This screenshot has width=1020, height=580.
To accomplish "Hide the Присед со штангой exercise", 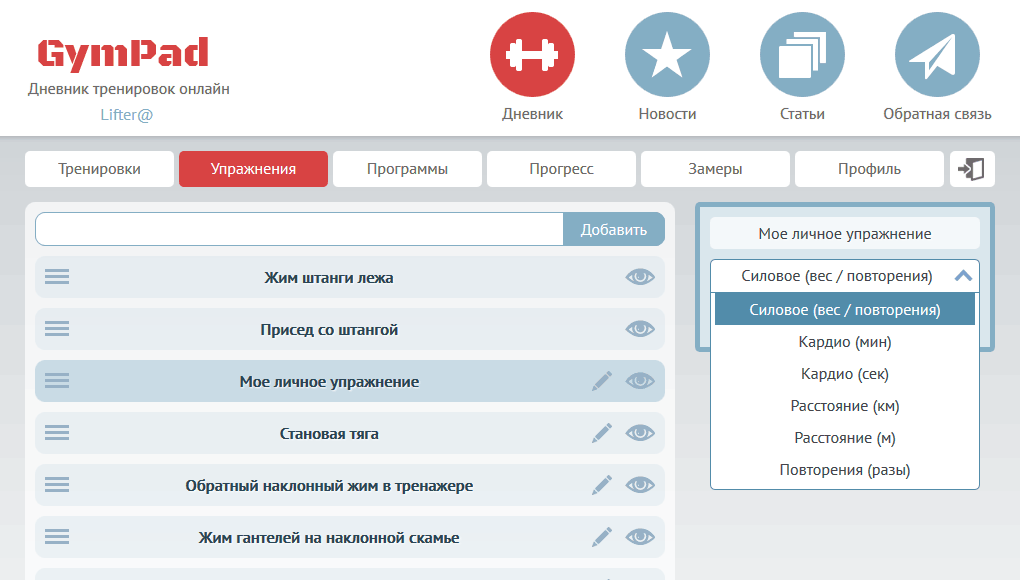I will 640,329.
